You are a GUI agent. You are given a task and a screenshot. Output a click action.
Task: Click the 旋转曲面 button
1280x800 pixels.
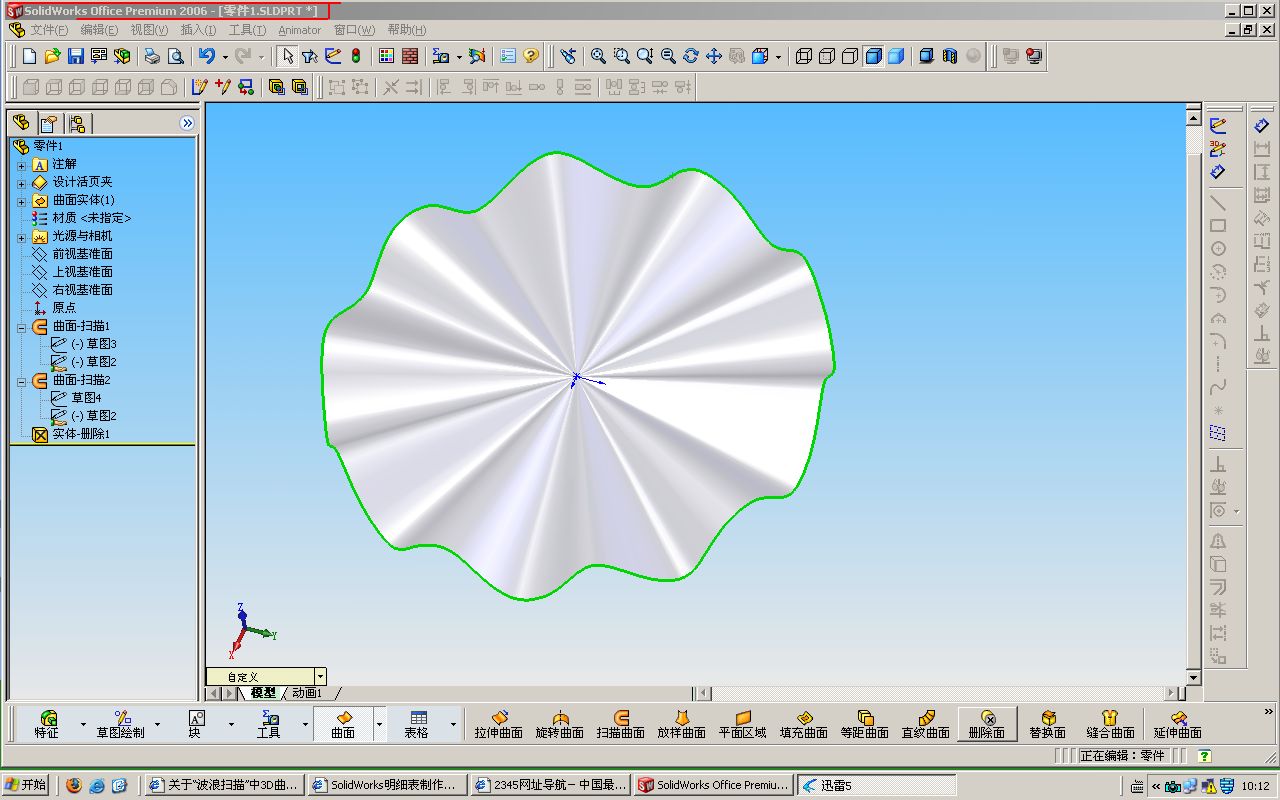560,724
